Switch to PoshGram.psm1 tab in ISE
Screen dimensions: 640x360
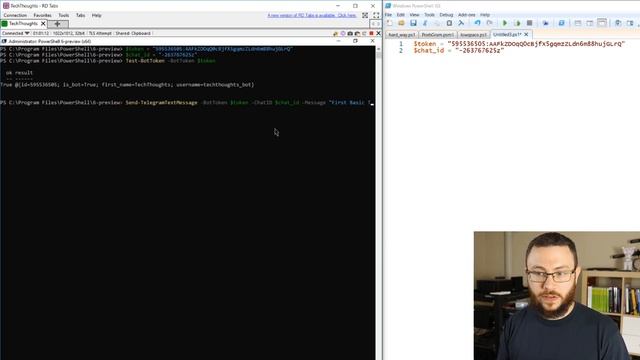point(437,35)
